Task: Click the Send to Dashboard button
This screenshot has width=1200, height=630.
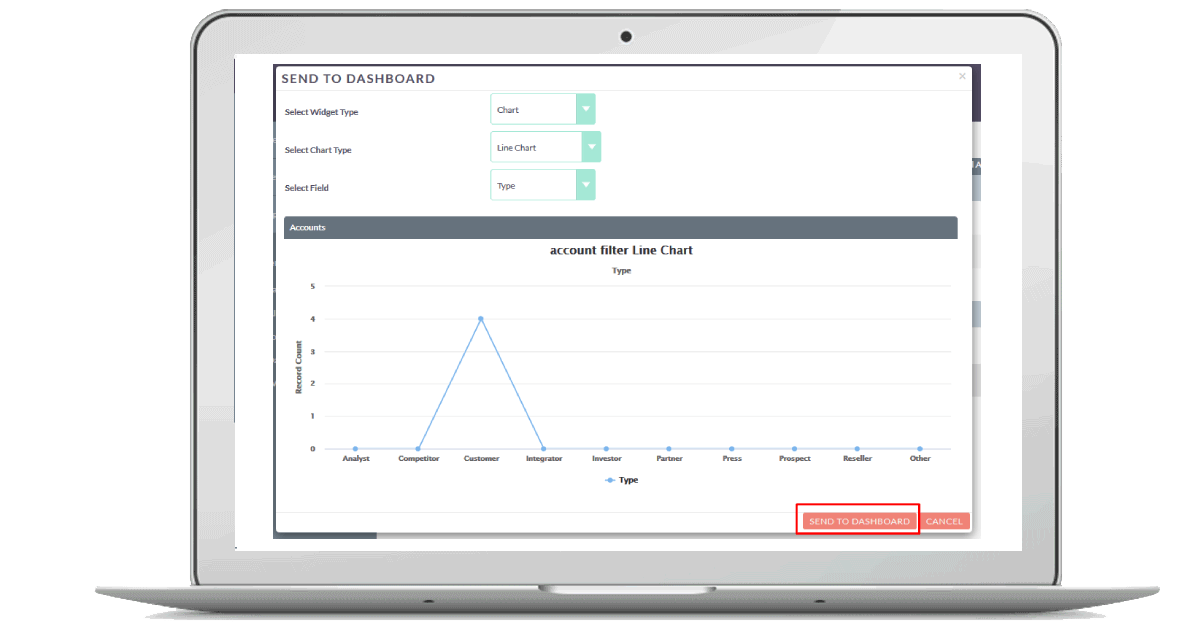Action: click(859, 521)
